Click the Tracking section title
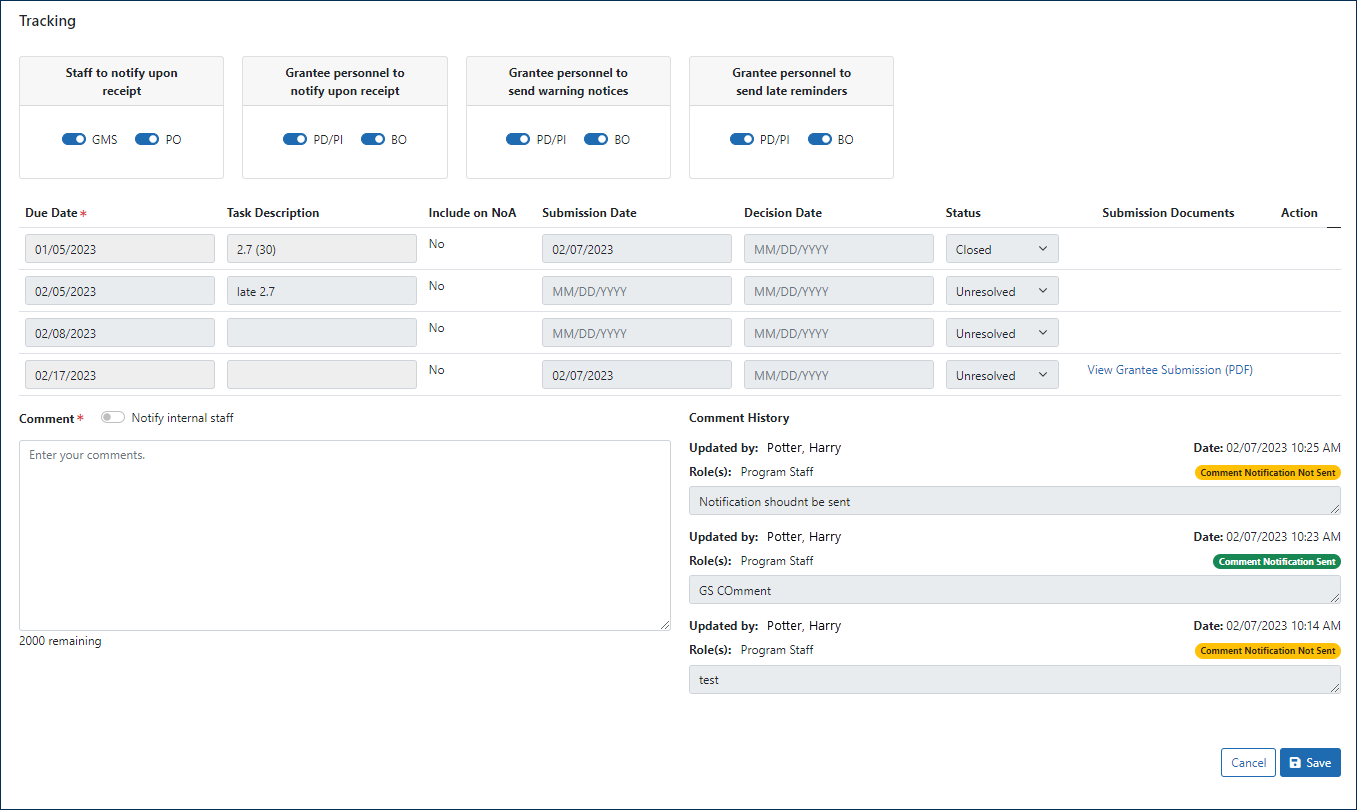The width and height of the screenshot is (1357, 810). pos(47,21)
